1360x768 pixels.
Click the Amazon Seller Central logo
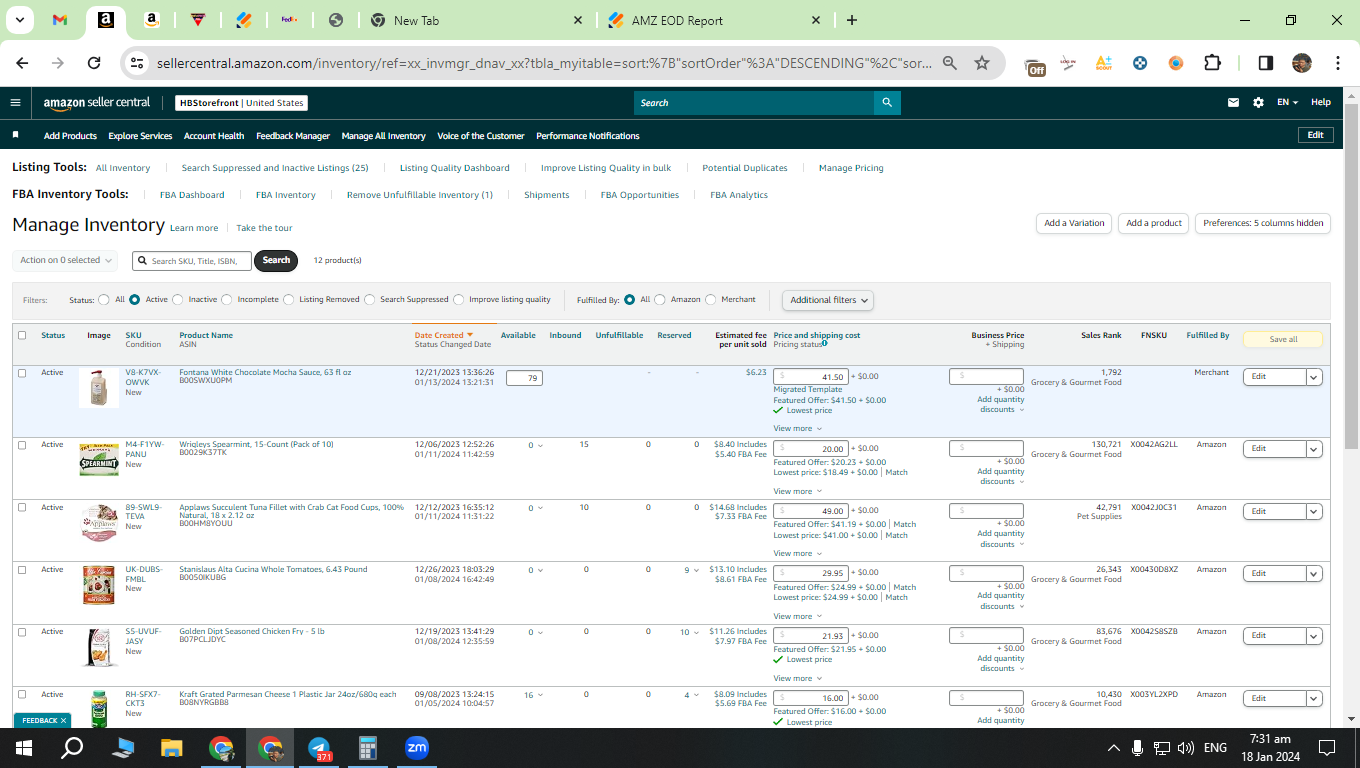(x=97, y=102)
